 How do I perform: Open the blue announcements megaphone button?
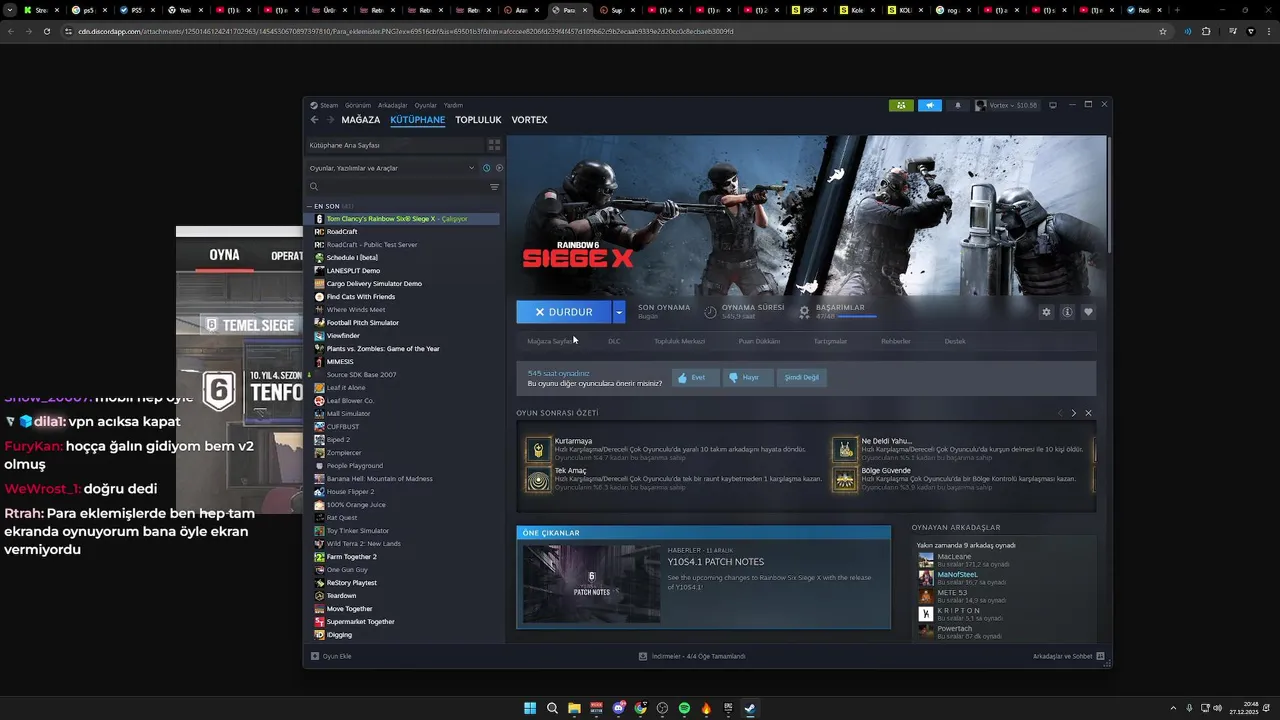point(930,105)
